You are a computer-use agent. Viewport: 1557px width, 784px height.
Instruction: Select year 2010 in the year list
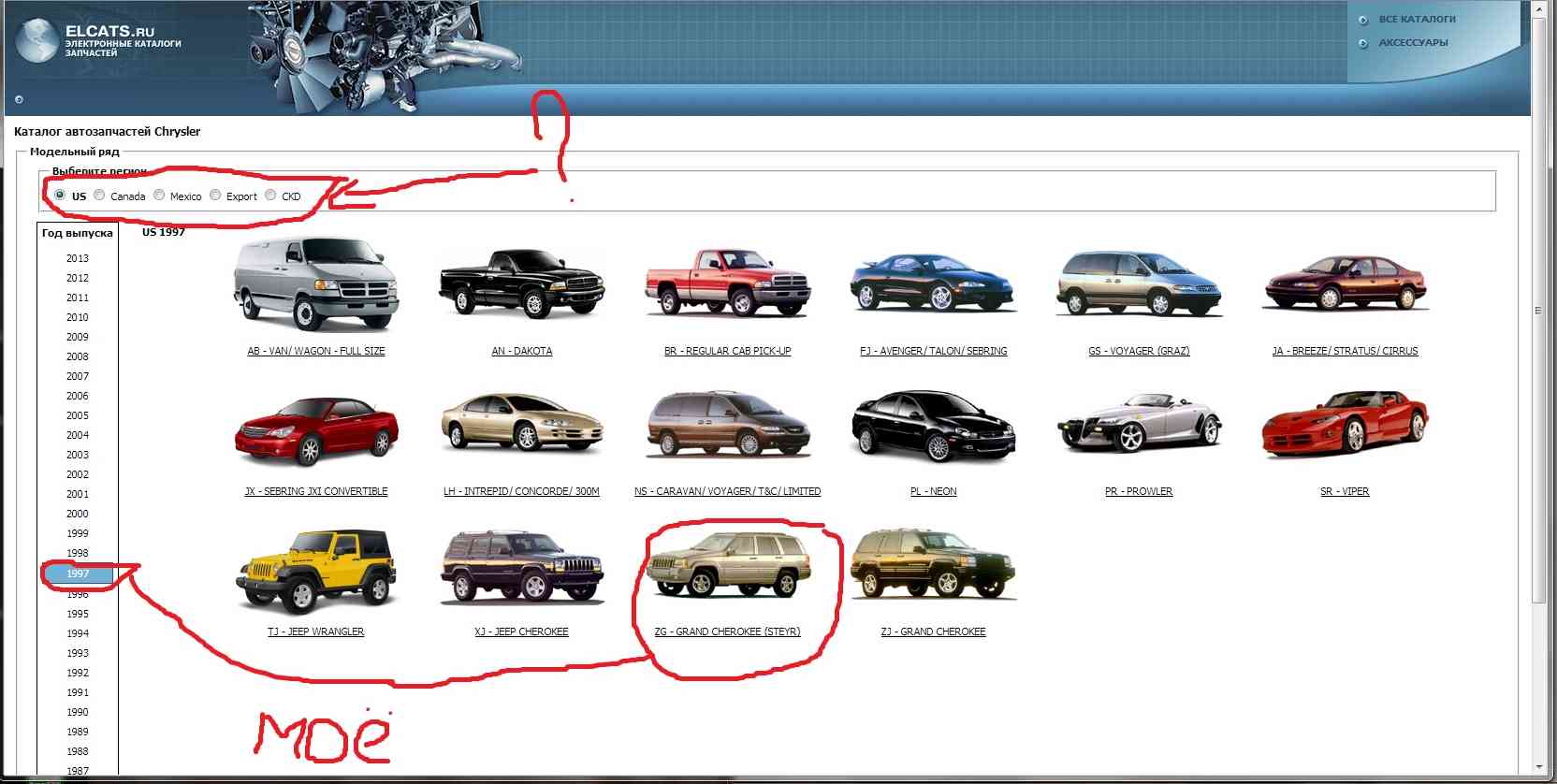(78, 317)
